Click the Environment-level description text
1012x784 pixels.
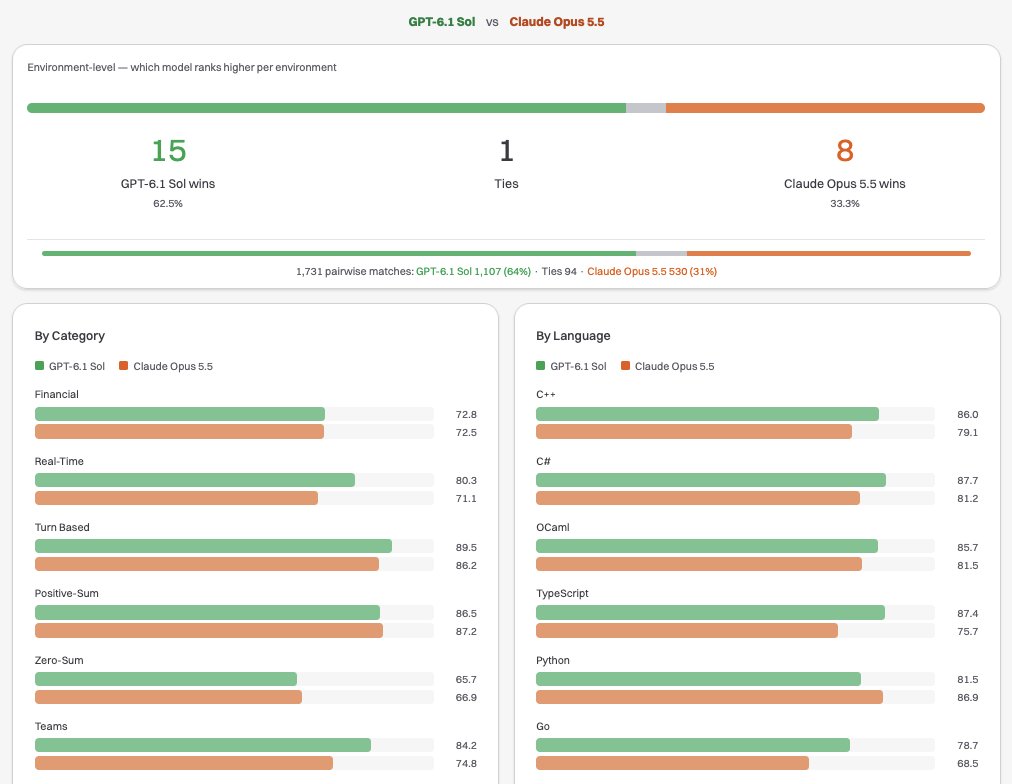[181, 67]
